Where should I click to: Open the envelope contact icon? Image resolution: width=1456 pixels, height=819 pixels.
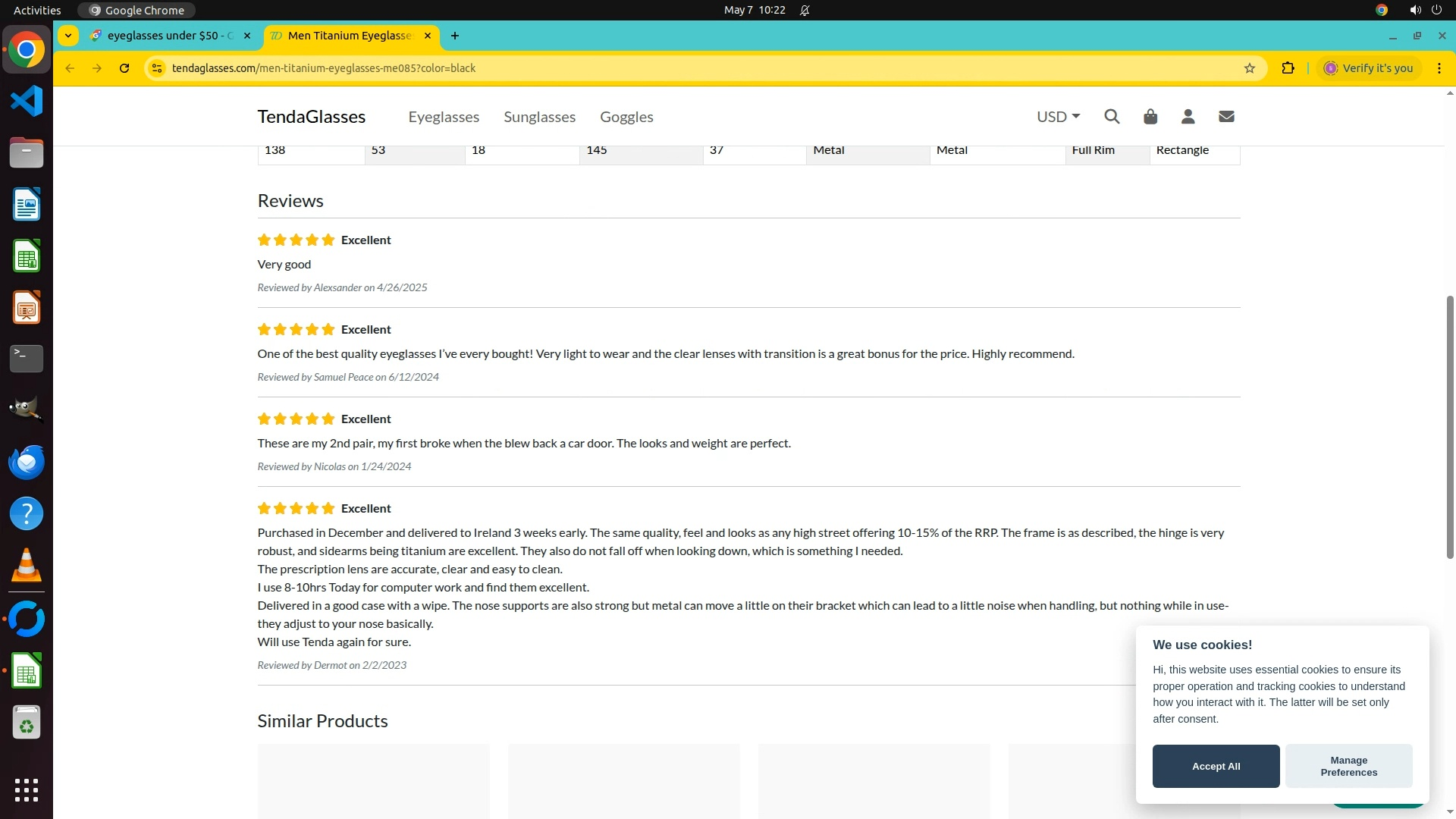(x=1226, y=117)
